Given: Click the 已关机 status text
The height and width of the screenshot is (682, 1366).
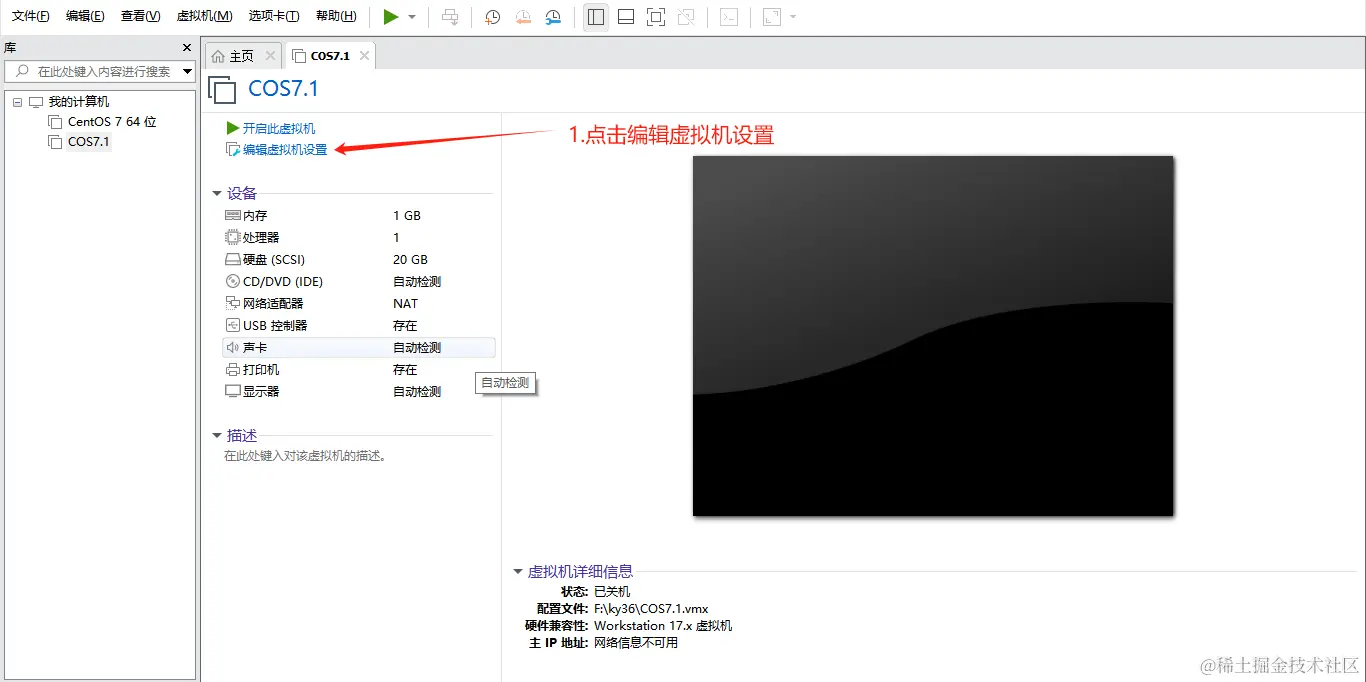Looking at the screenshot, I should pos(612,591).
